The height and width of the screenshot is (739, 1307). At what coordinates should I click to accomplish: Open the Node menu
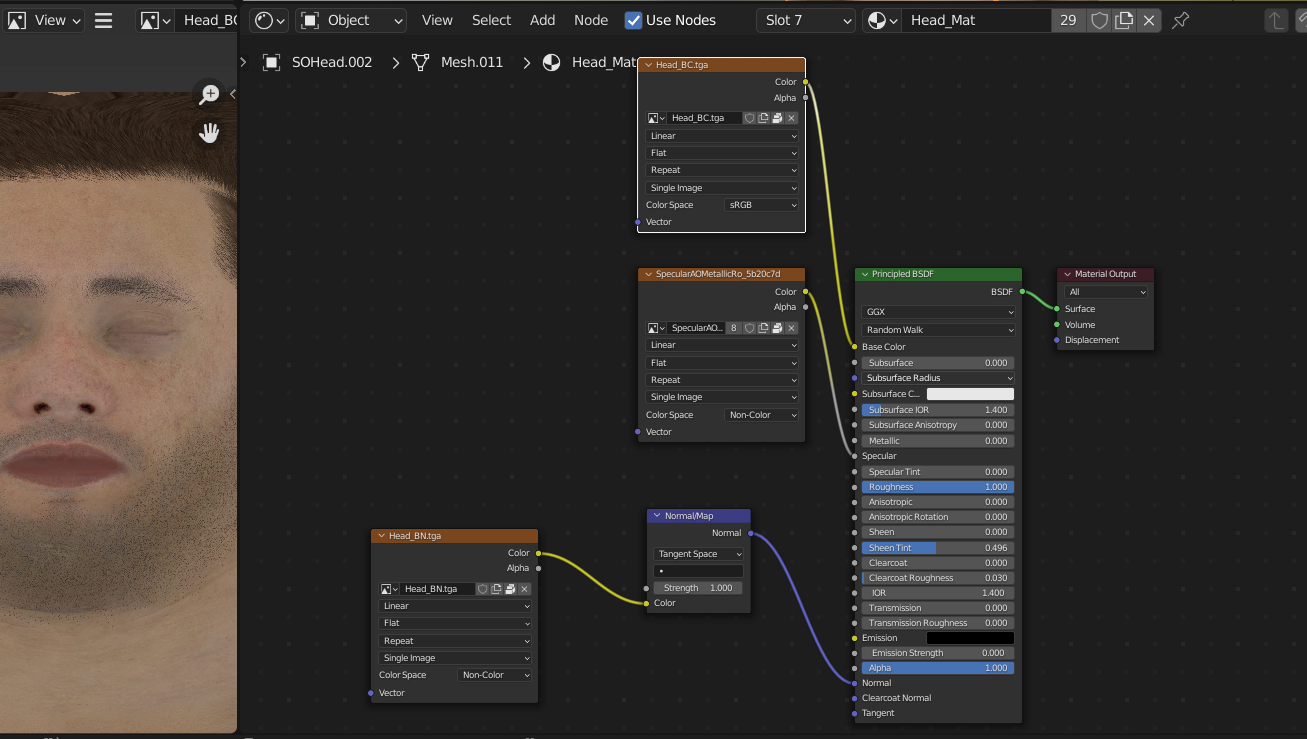tap(591, 20)
